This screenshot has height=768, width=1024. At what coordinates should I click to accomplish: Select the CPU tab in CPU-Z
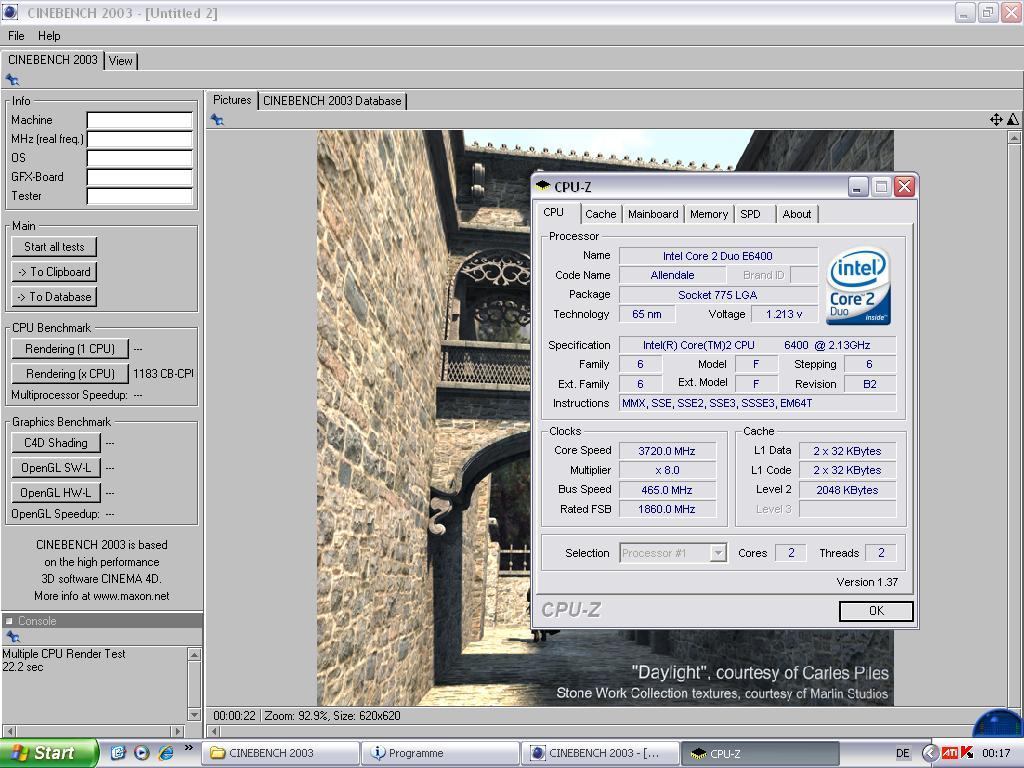553,212
